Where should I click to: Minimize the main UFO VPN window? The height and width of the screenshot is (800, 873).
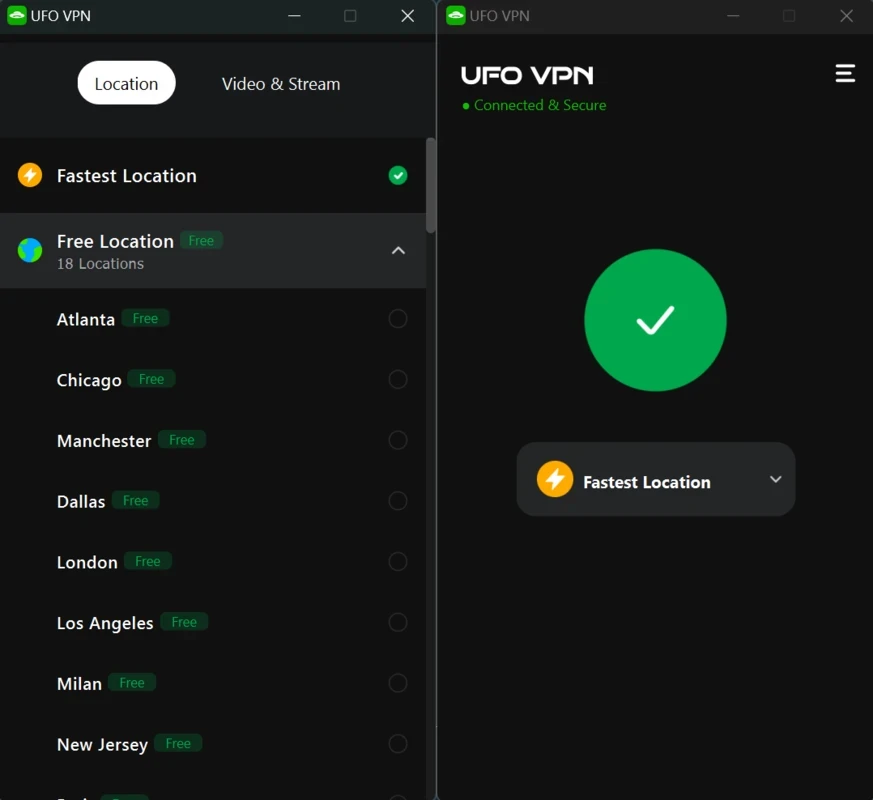pyautogui.click(x=733, y=16)
